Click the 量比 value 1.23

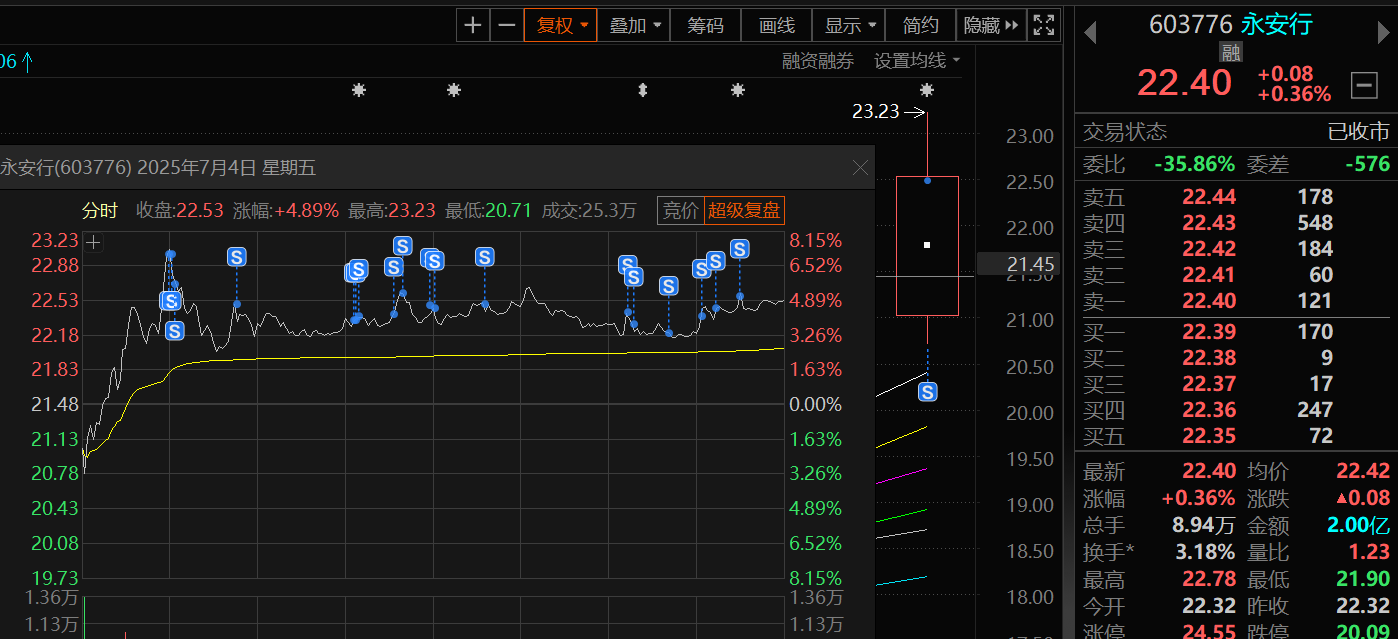pyautogui.click(x=1369, y=552)
